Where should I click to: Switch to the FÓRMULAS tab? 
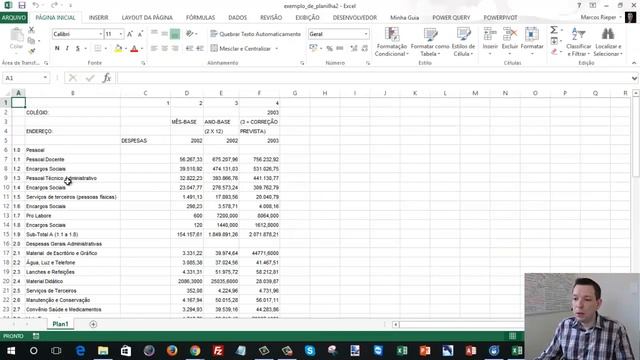pyautogui.click(x=200, y=18)
